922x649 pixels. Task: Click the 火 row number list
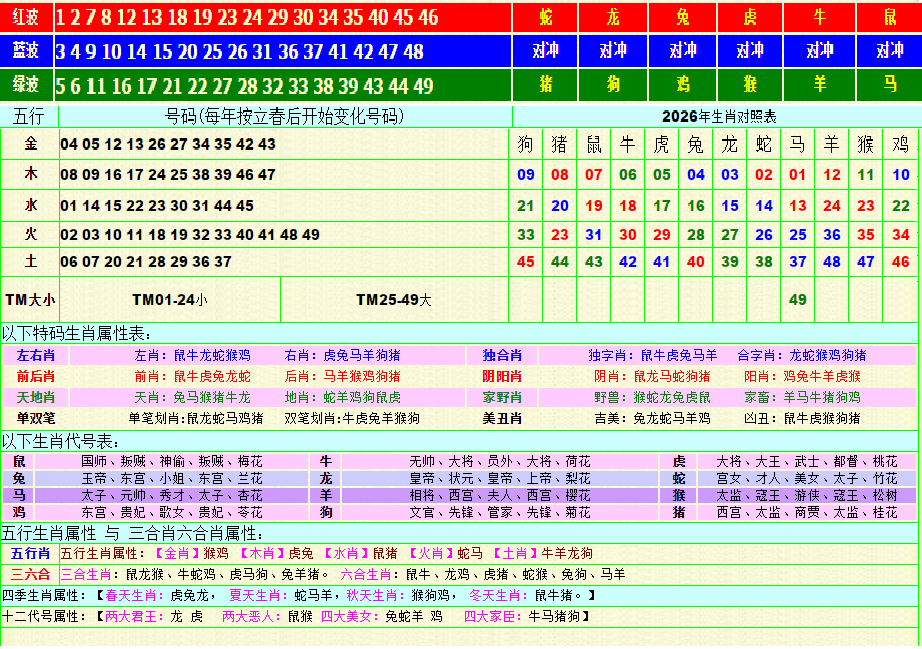tap(189, 235)
